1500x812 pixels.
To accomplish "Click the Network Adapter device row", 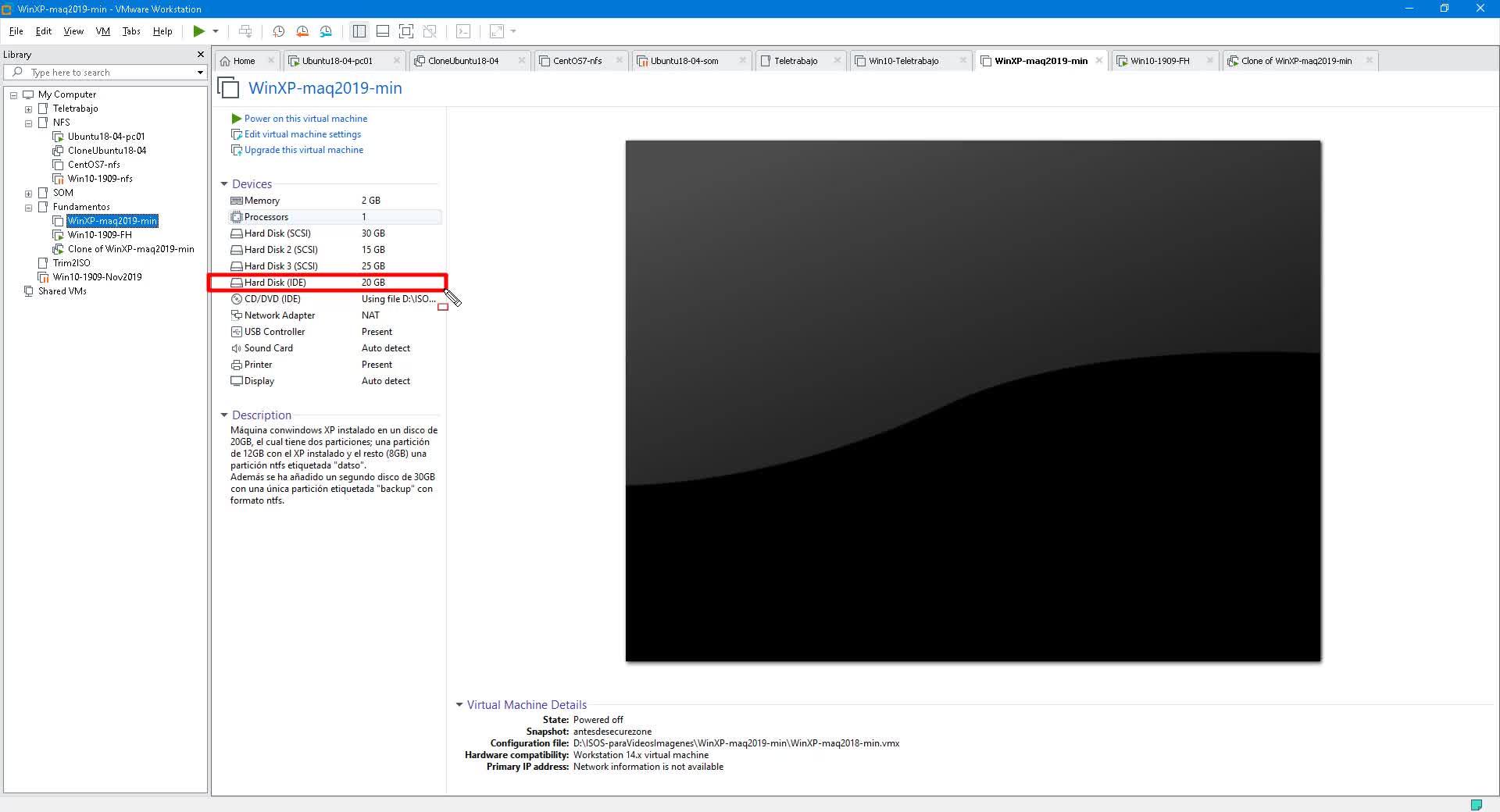I will 335,315.
